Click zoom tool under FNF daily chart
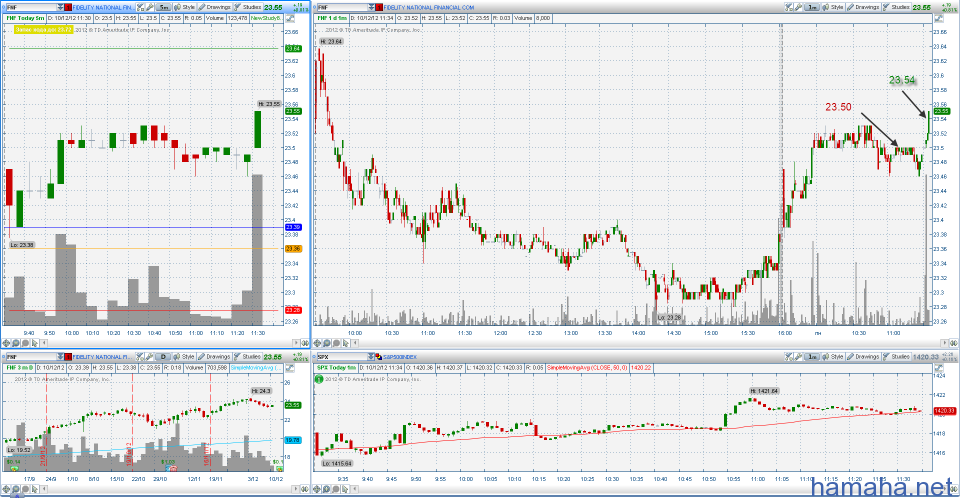This screenshot has height=498, width=960. click(16, 489)
